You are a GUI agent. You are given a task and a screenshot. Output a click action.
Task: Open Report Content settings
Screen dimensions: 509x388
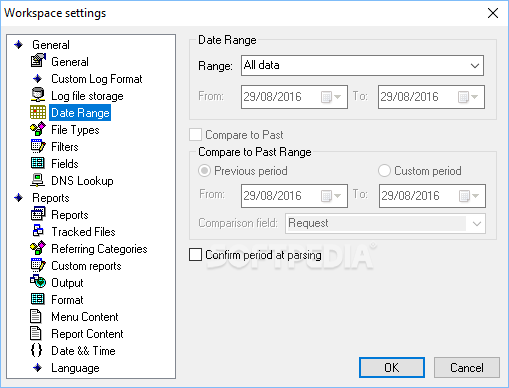pos(87,334)
